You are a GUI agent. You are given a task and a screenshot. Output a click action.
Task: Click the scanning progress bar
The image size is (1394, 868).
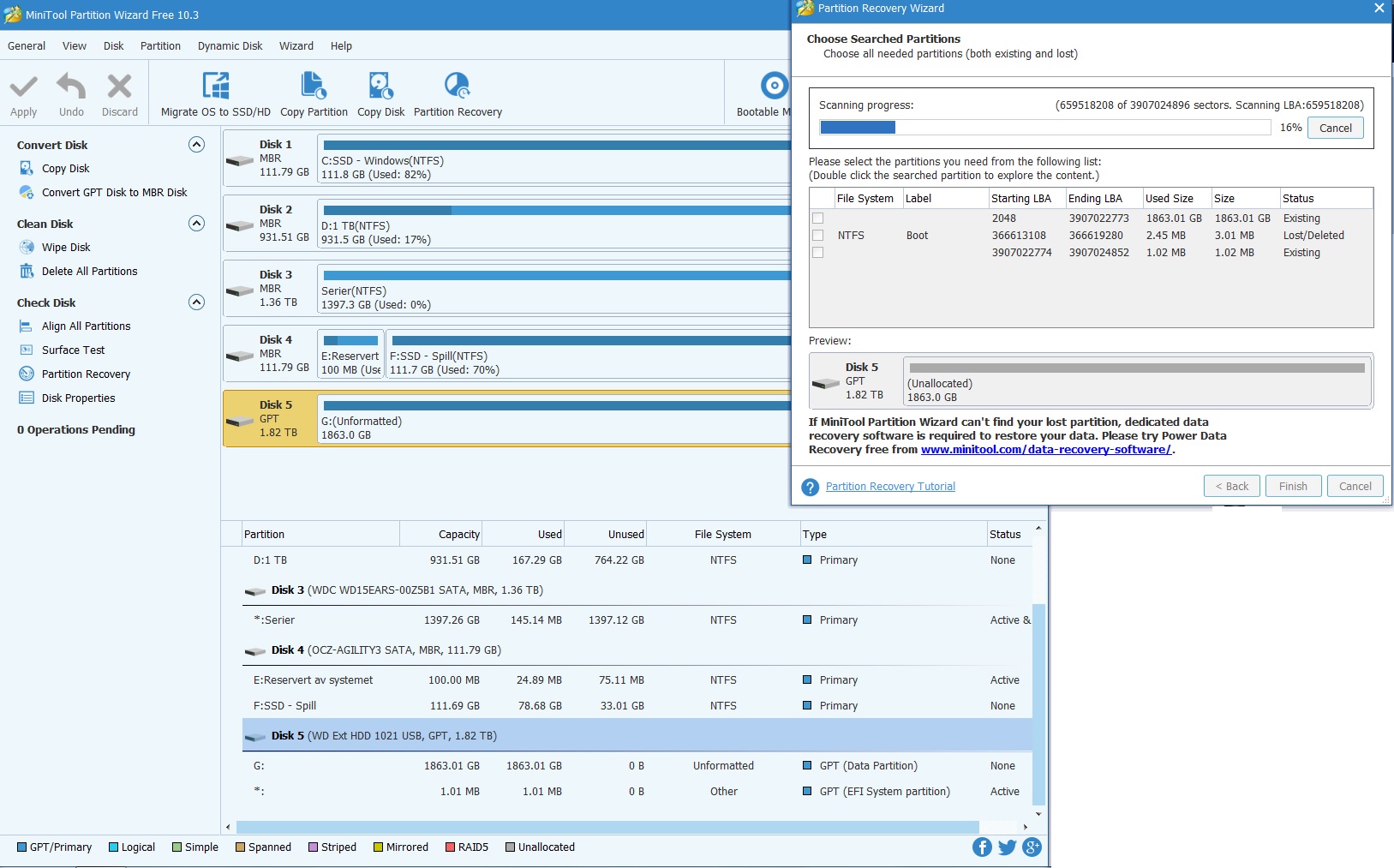click(1044, 128)
